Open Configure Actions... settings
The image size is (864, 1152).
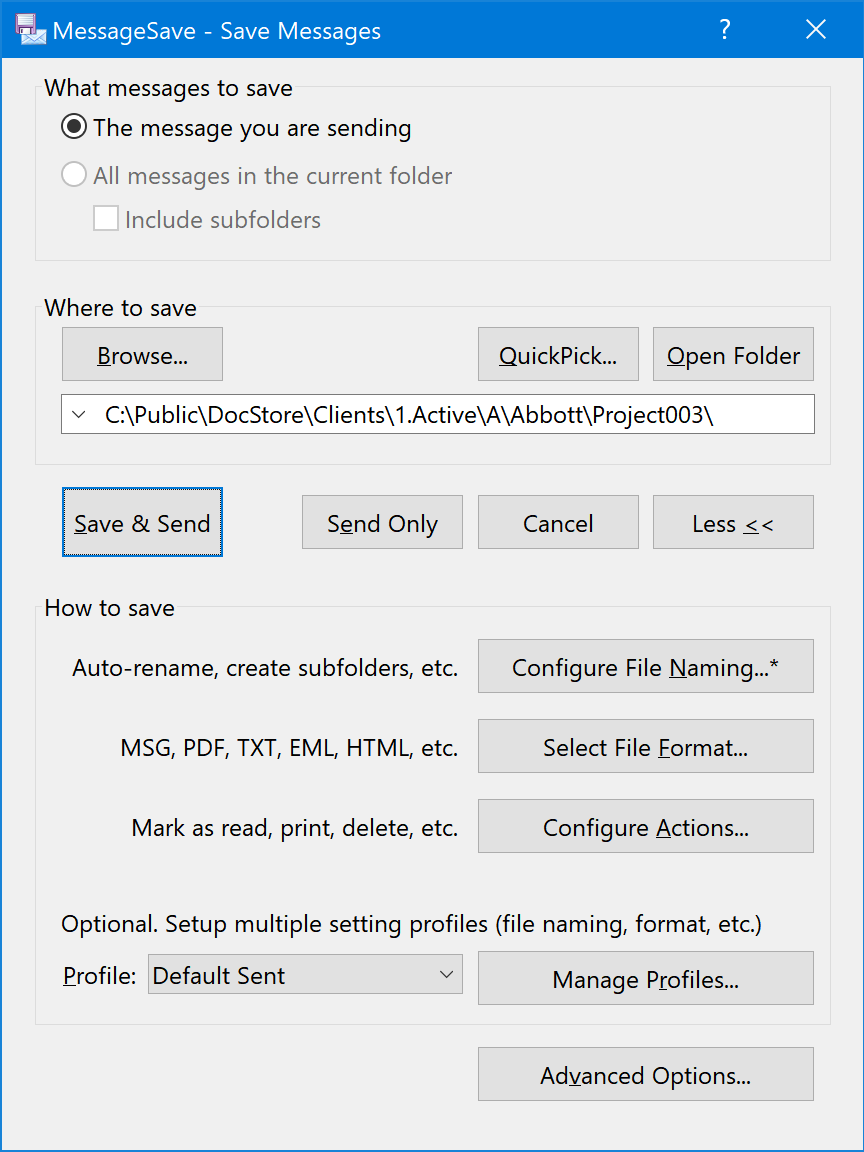[x=646, y=827]
